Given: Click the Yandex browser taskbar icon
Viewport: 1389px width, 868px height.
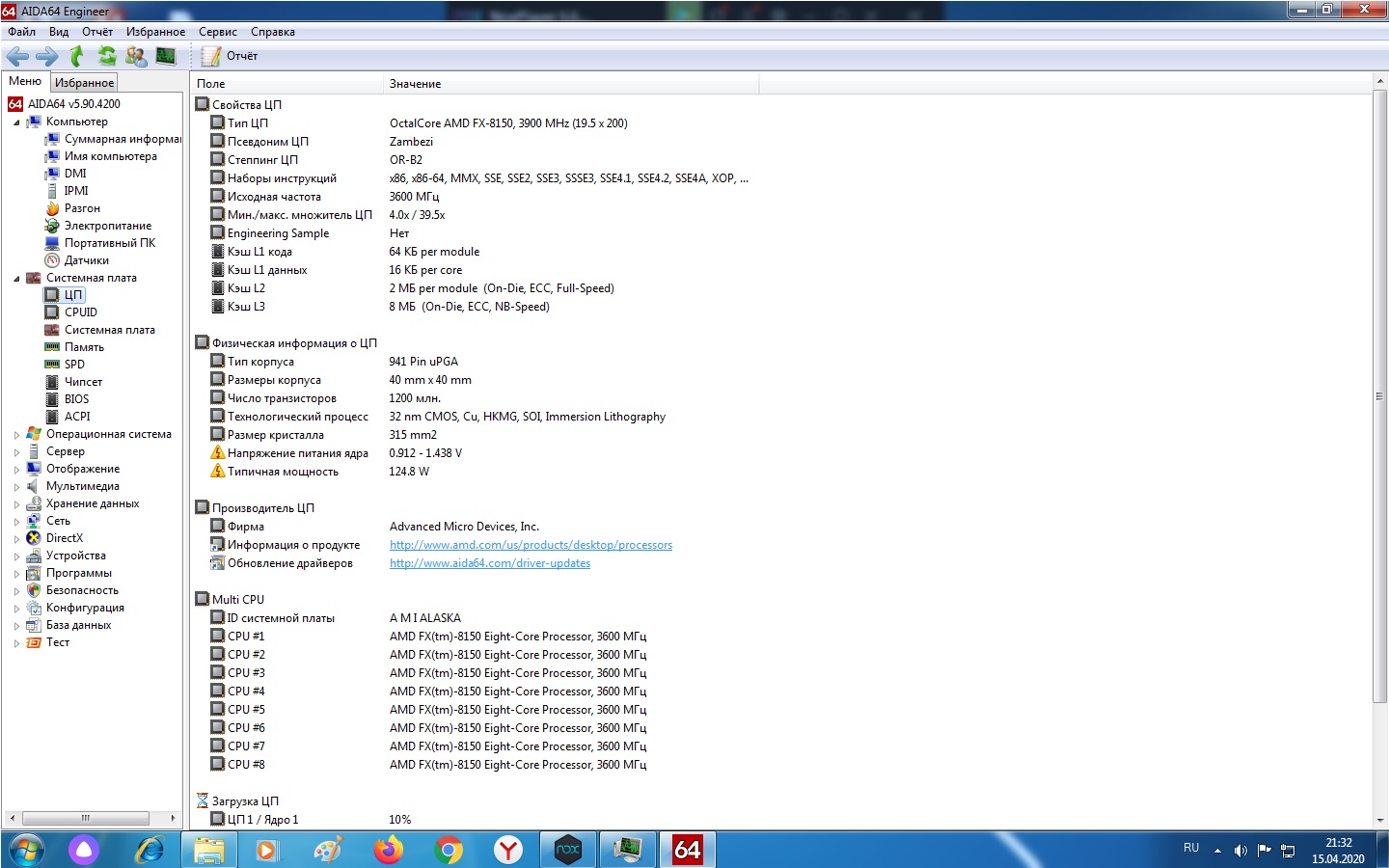Looking at the screenshot, I should point(507,850).
